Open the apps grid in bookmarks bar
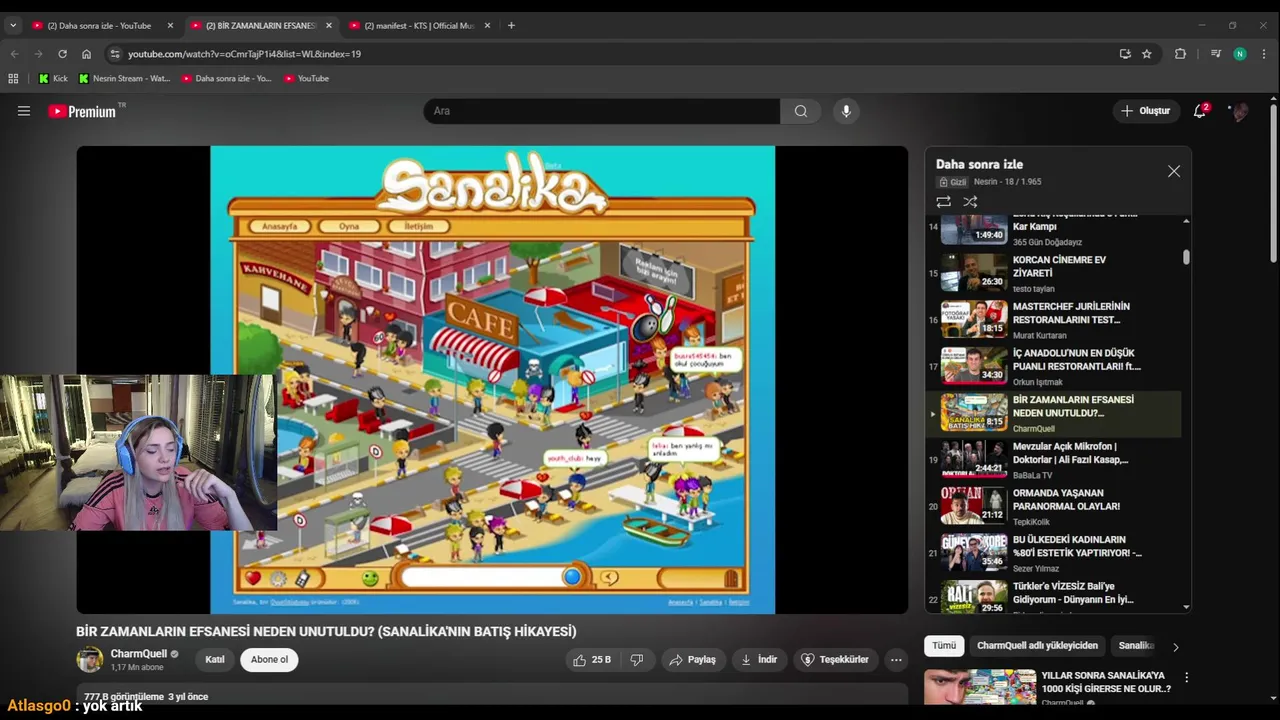The height and width of the screenshot is (720, 1280). [13, 78]
